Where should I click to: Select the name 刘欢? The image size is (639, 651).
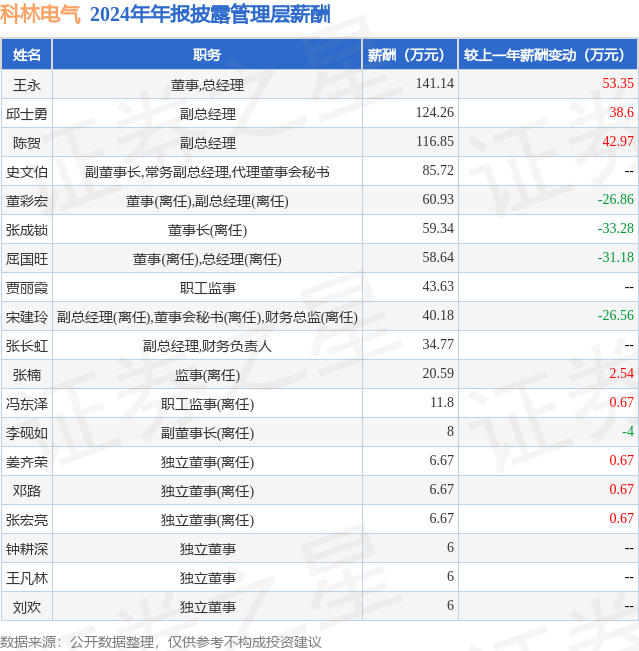27,607
